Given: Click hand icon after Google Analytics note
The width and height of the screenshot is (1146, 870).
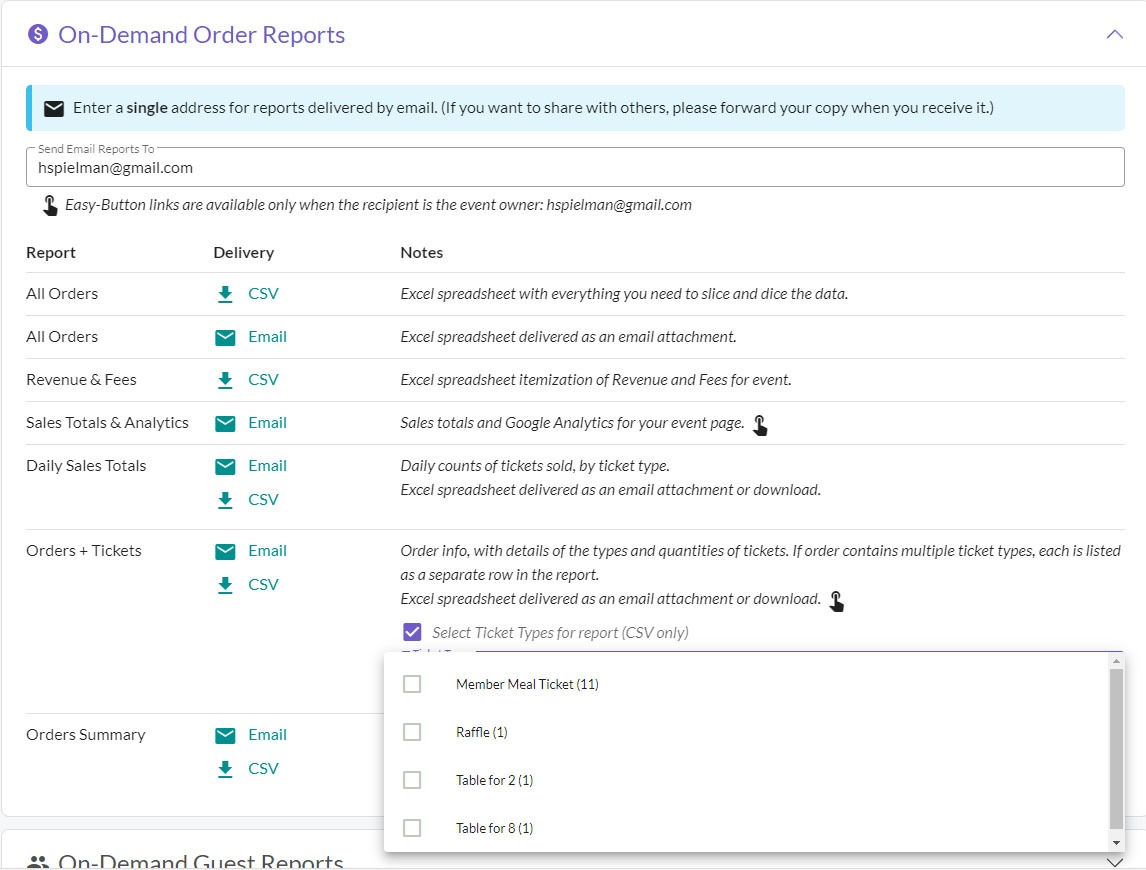Looking at the screenshot, I should pyautogui.click(x=760, y=425).
